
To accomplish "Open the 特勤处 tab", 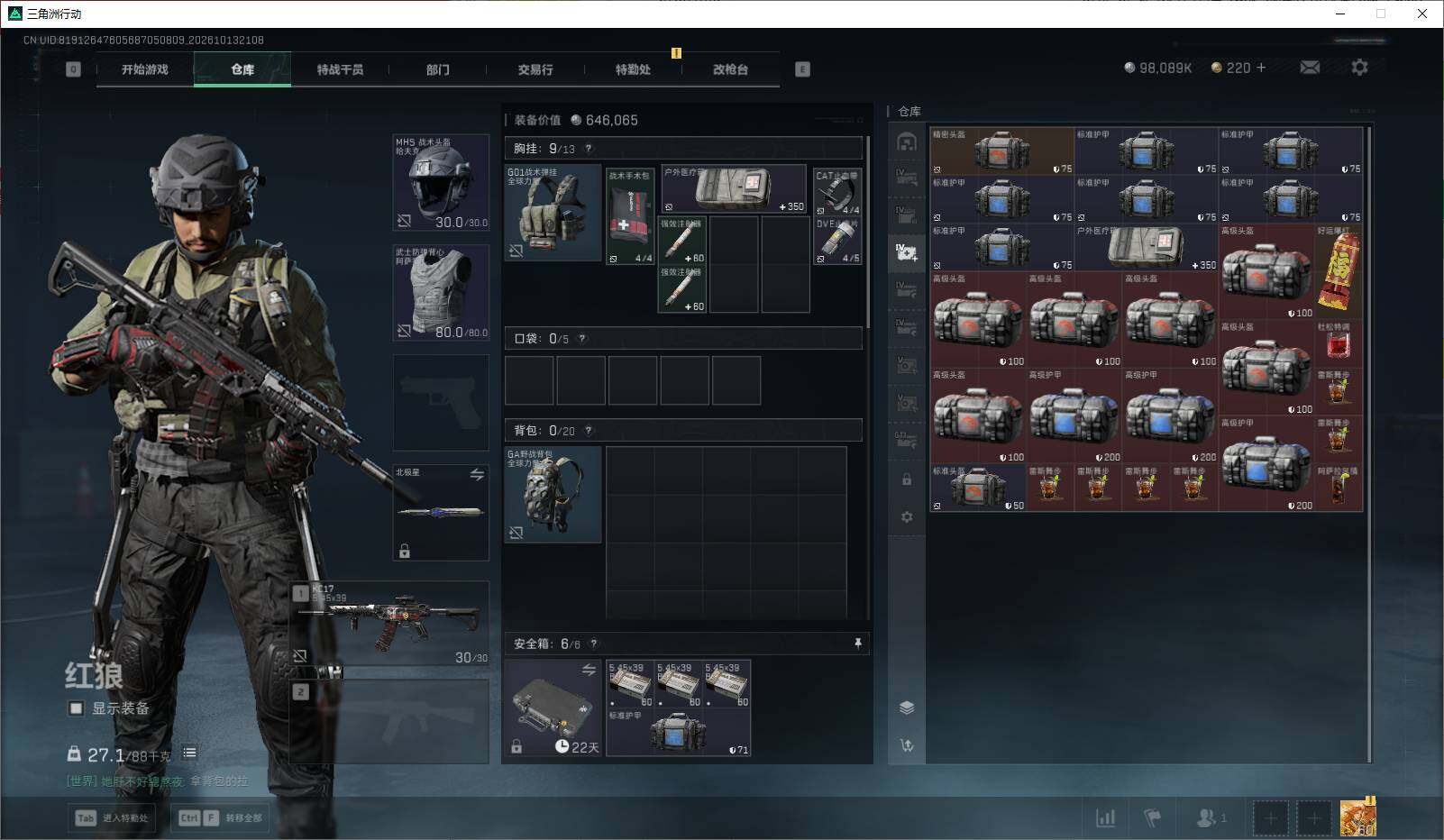I will click(x=633, y=69).
